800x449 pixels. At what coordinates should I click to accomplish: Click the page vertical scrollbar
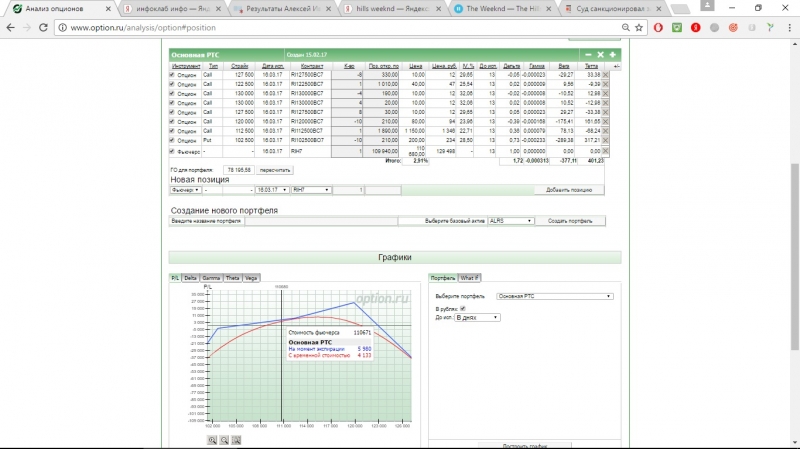click(795, 255)
